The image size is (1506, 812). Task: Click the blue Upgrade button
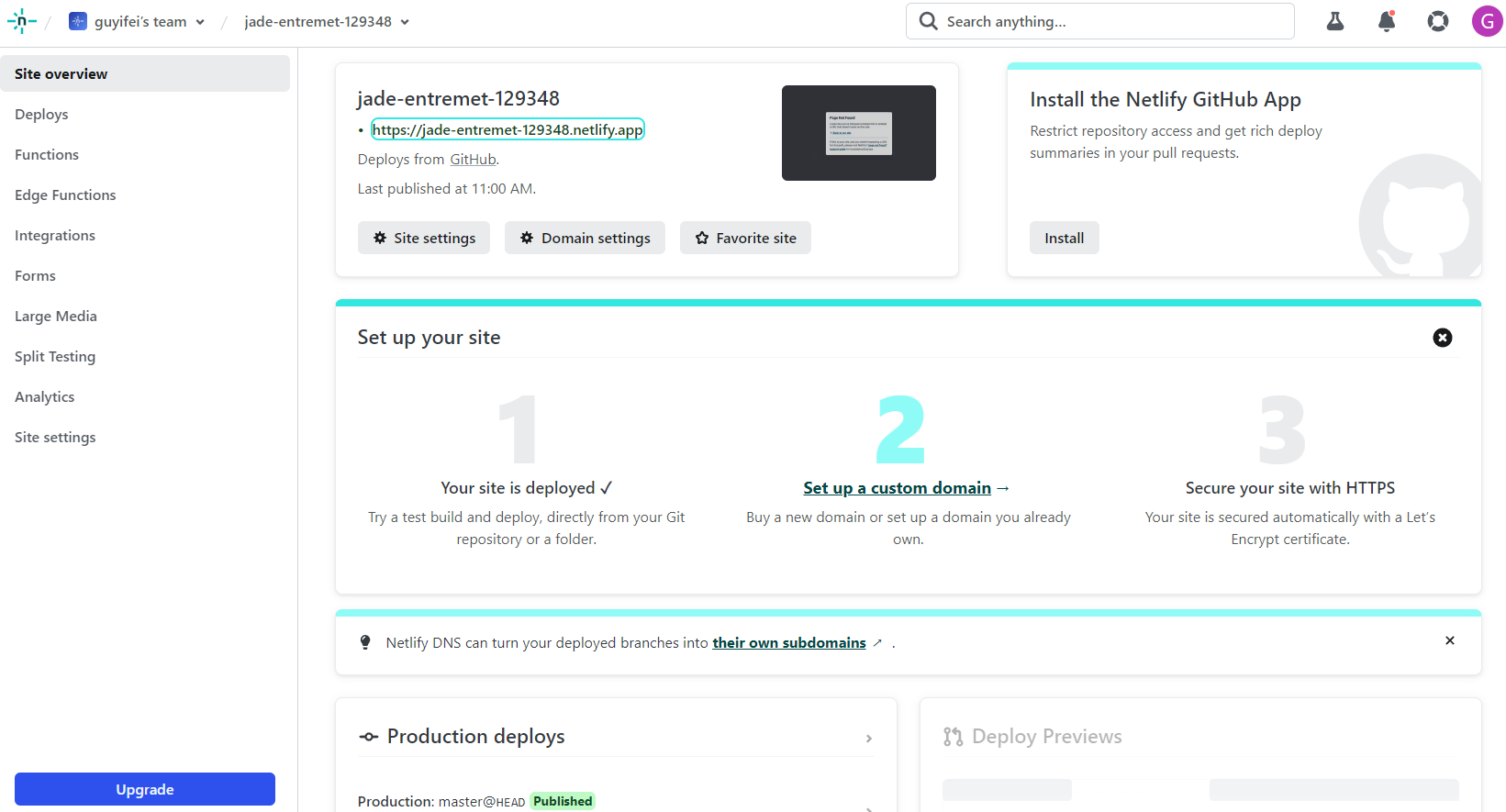pyautogui.click(x=145, y=789)
